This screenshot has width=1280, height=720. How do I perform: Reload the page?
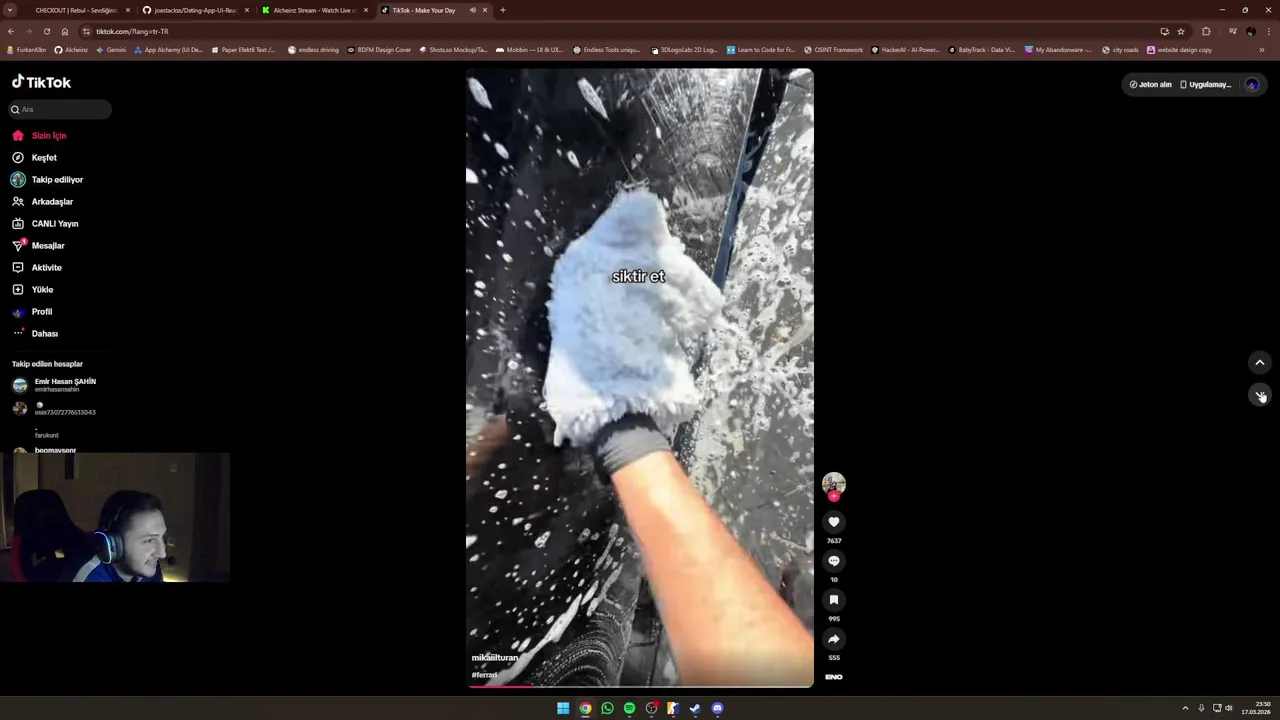click(x=46, y=31)
